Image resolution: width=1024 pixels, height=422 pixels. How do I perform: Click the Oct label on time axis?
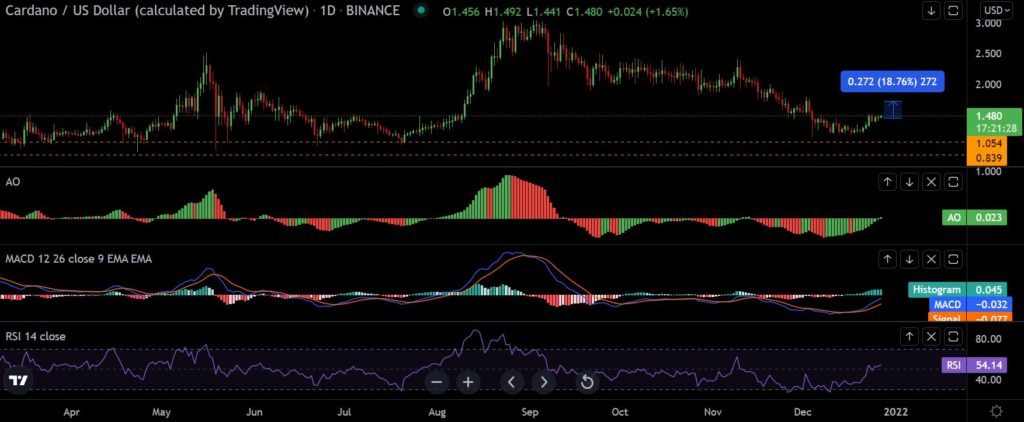619,412
